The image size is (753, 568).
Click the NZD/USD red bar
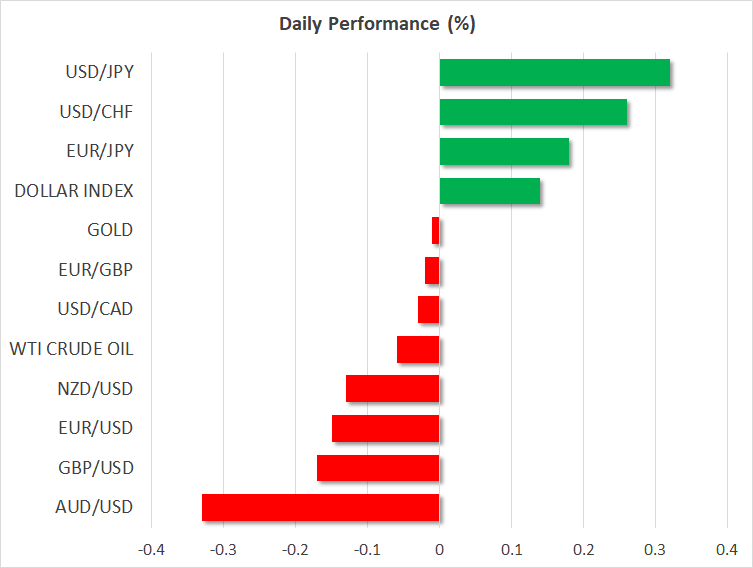[x=393, y=389]
